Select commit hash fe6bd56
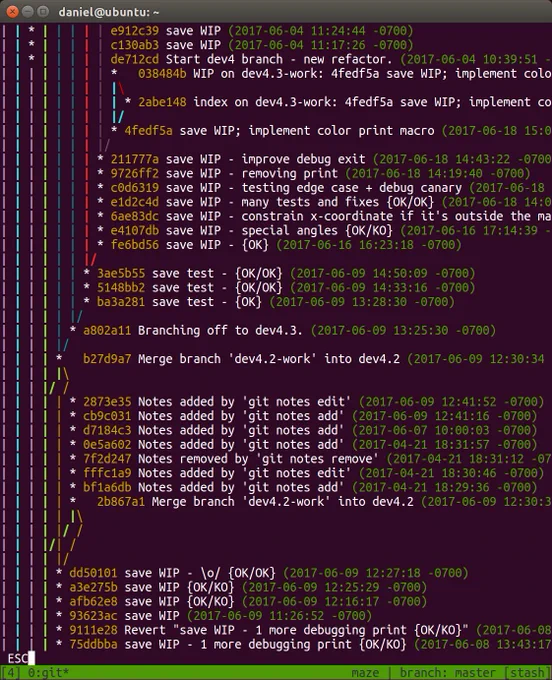The image size is (552, 680). click(x=134, y=245)
